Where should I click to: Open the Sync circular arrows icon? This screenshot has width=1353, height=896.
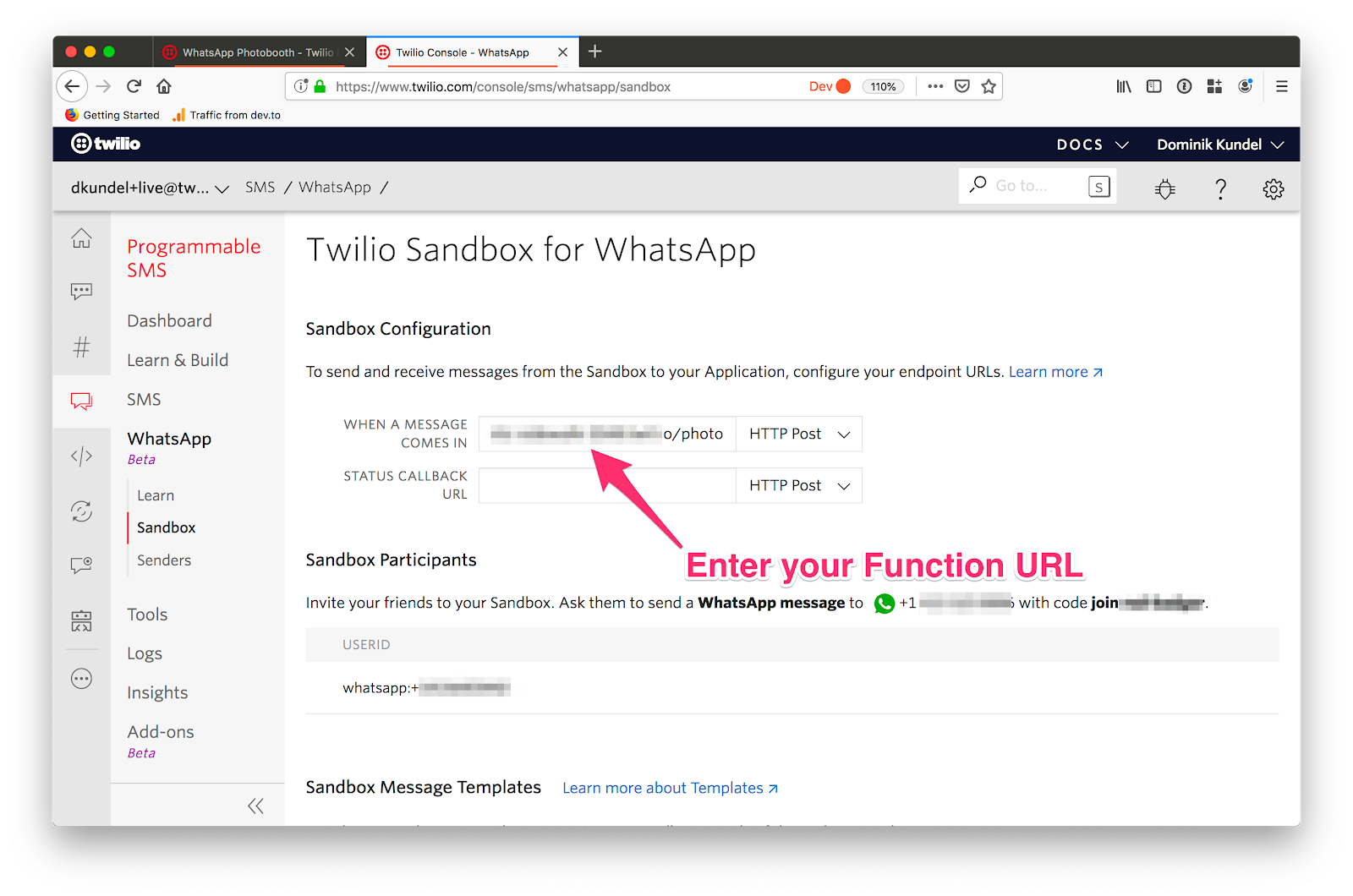tap(81, 511)
